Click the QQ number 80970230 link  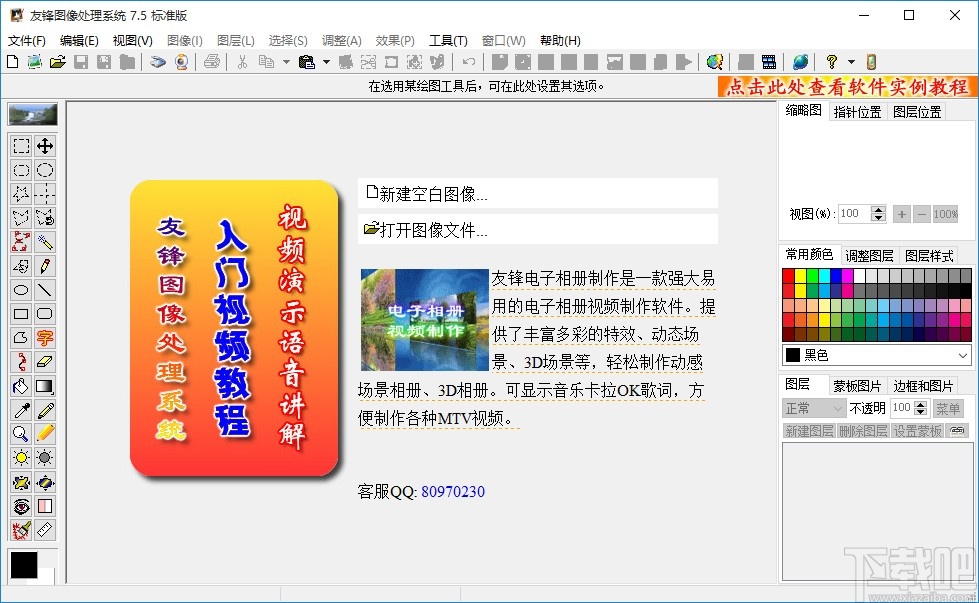pos(453,492)
